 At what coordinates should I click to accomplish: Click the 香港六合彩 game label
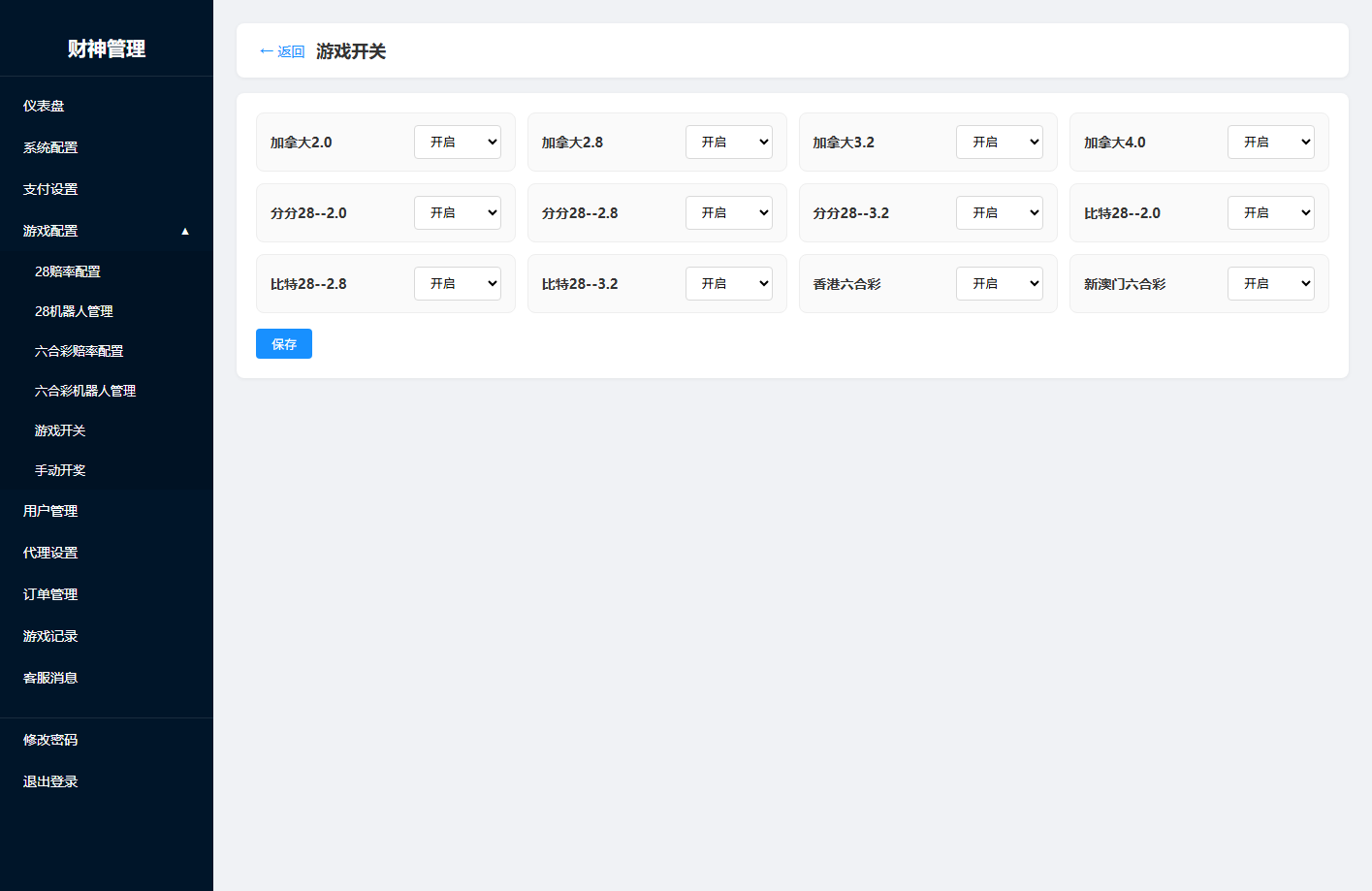846,284
